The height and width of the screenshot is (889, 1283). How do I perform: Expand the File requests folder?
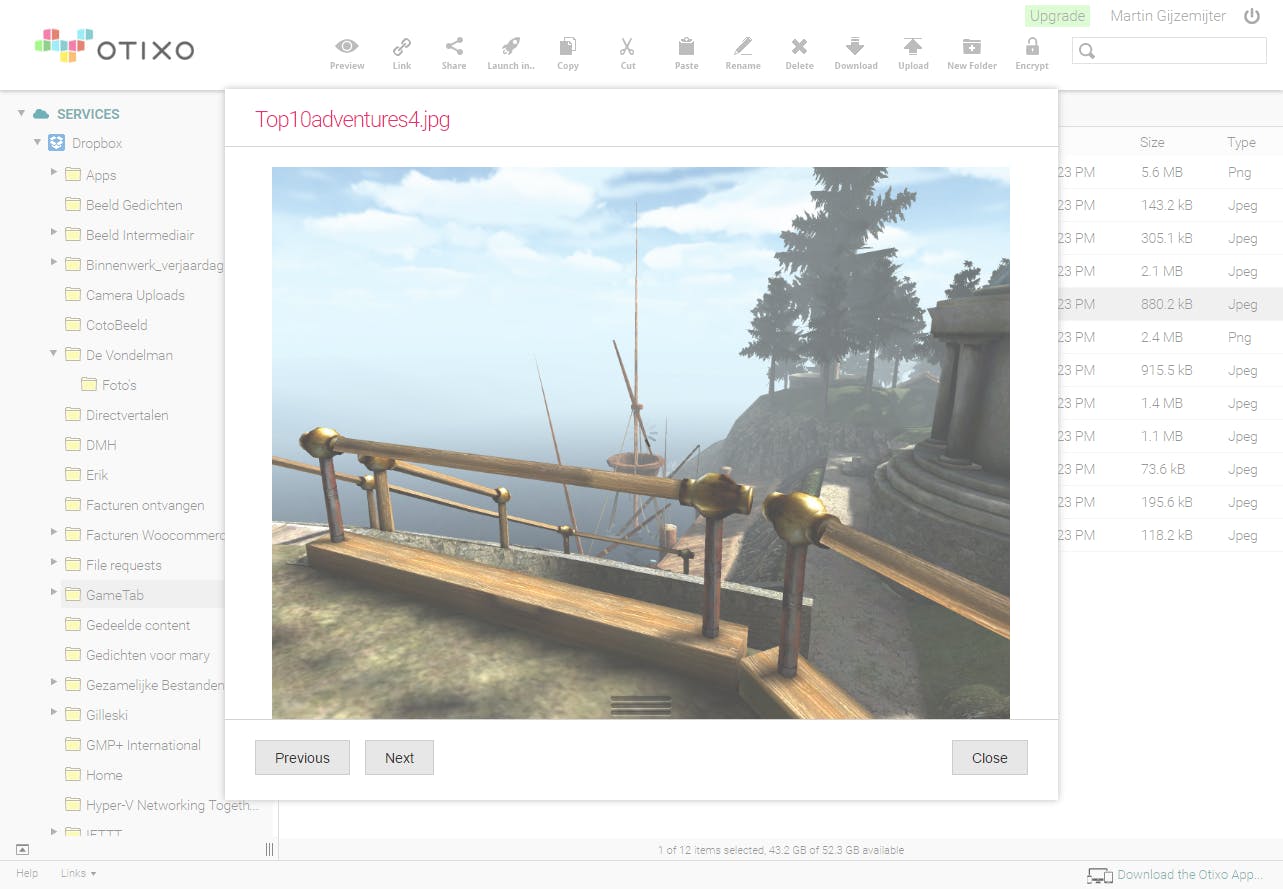point(54,563)
